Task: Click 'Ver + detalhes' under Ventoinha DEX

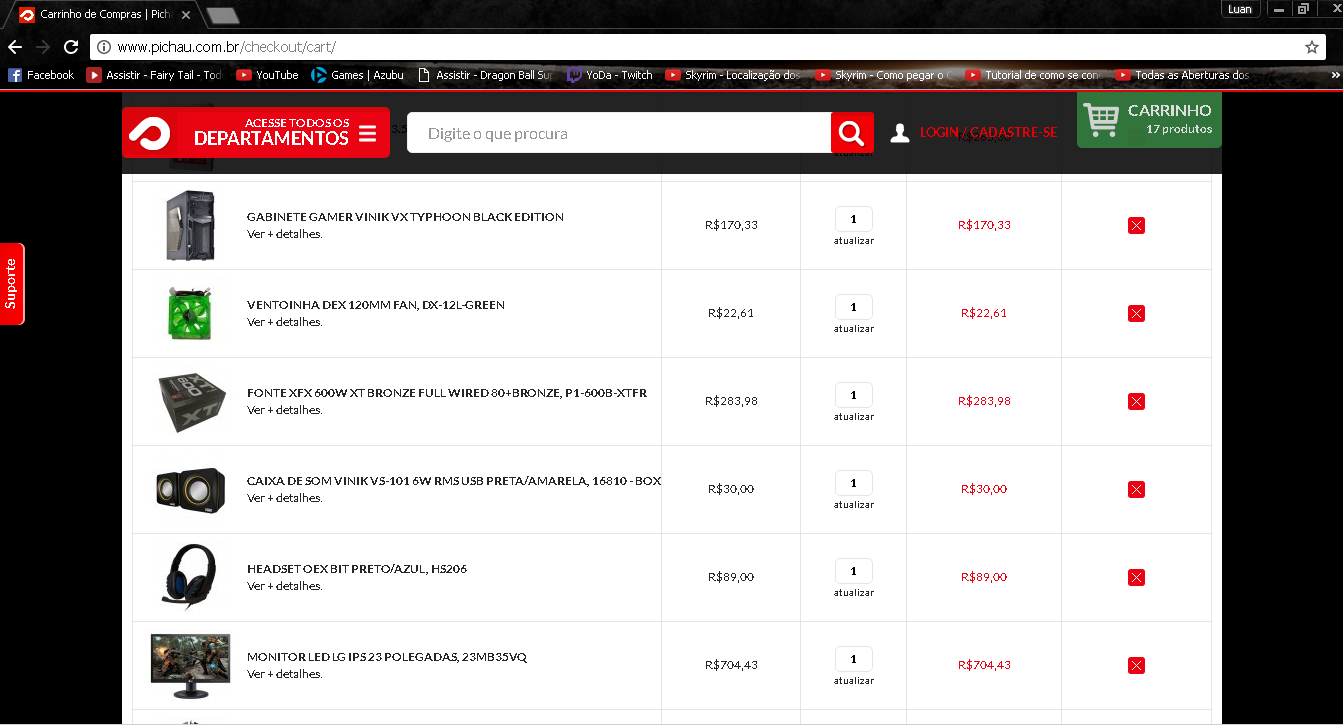Action: click(x=285, y=322)
